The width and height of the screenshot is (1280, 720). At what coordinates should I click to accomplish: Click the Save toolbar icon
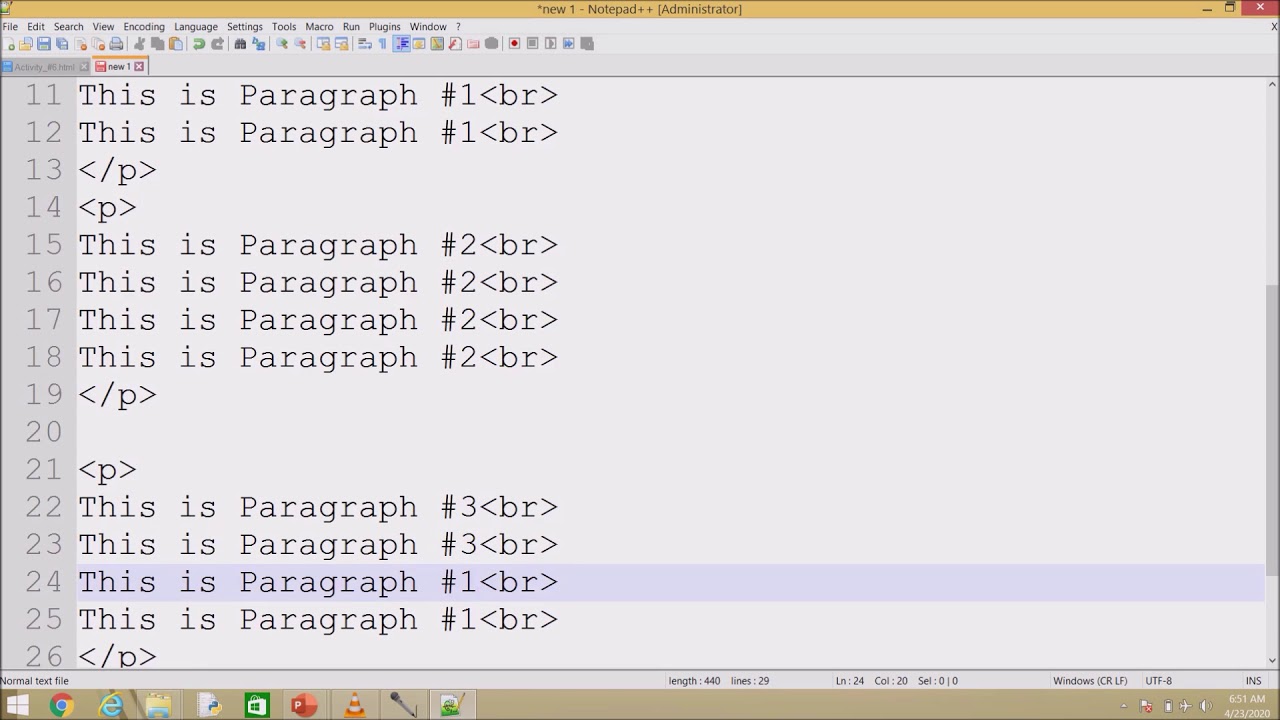point(44,44)
